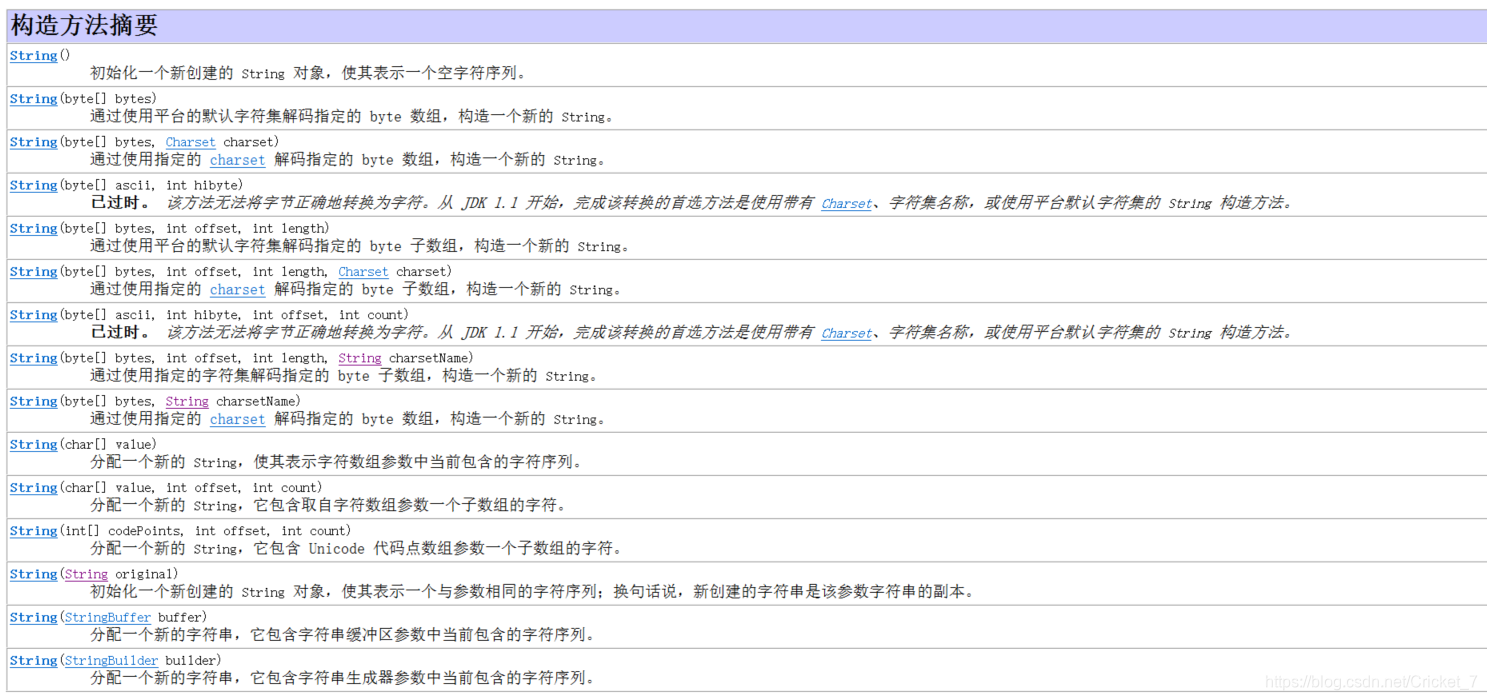
Task: Open the String() no-argument constructor link
Action: [33, 55]
